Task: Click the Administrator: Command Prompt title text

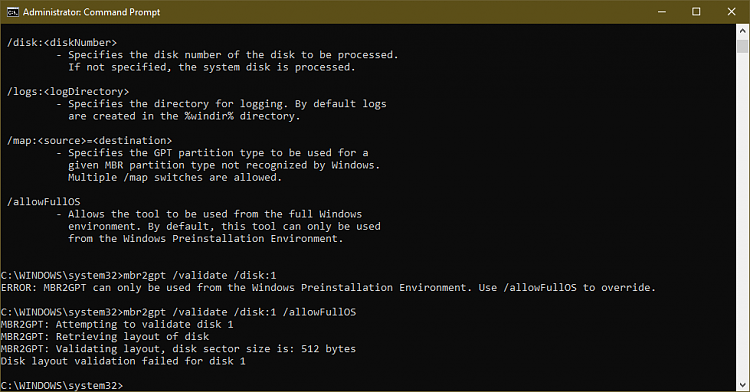Action: point(91,12)
